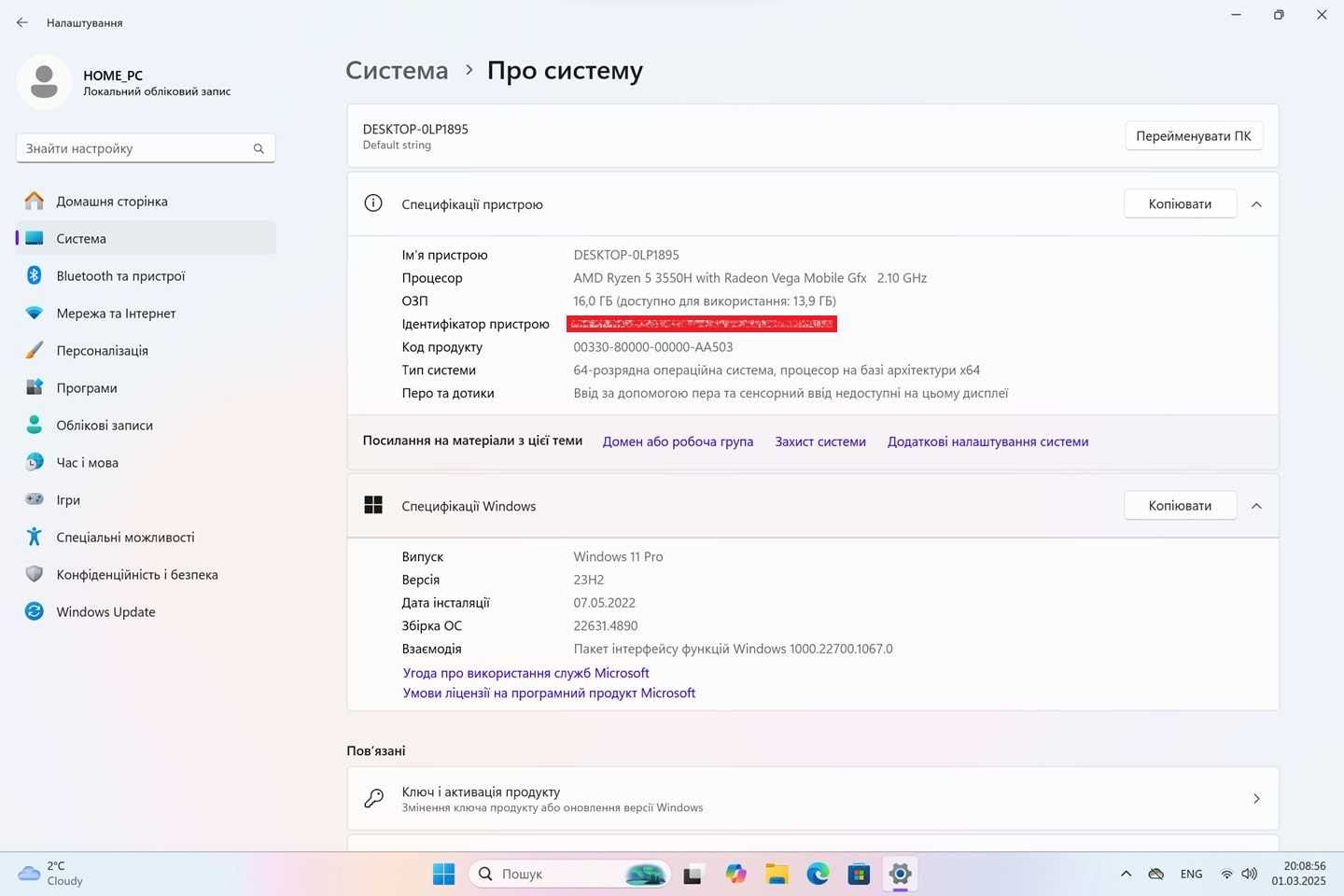Screen dimensions: 1344x896
Task: Launch Copilot from the taskbar
Action: (736, 874)
